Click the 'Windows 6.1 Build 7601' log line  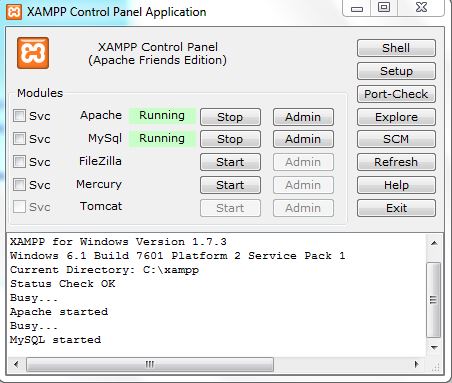point(178,256)
